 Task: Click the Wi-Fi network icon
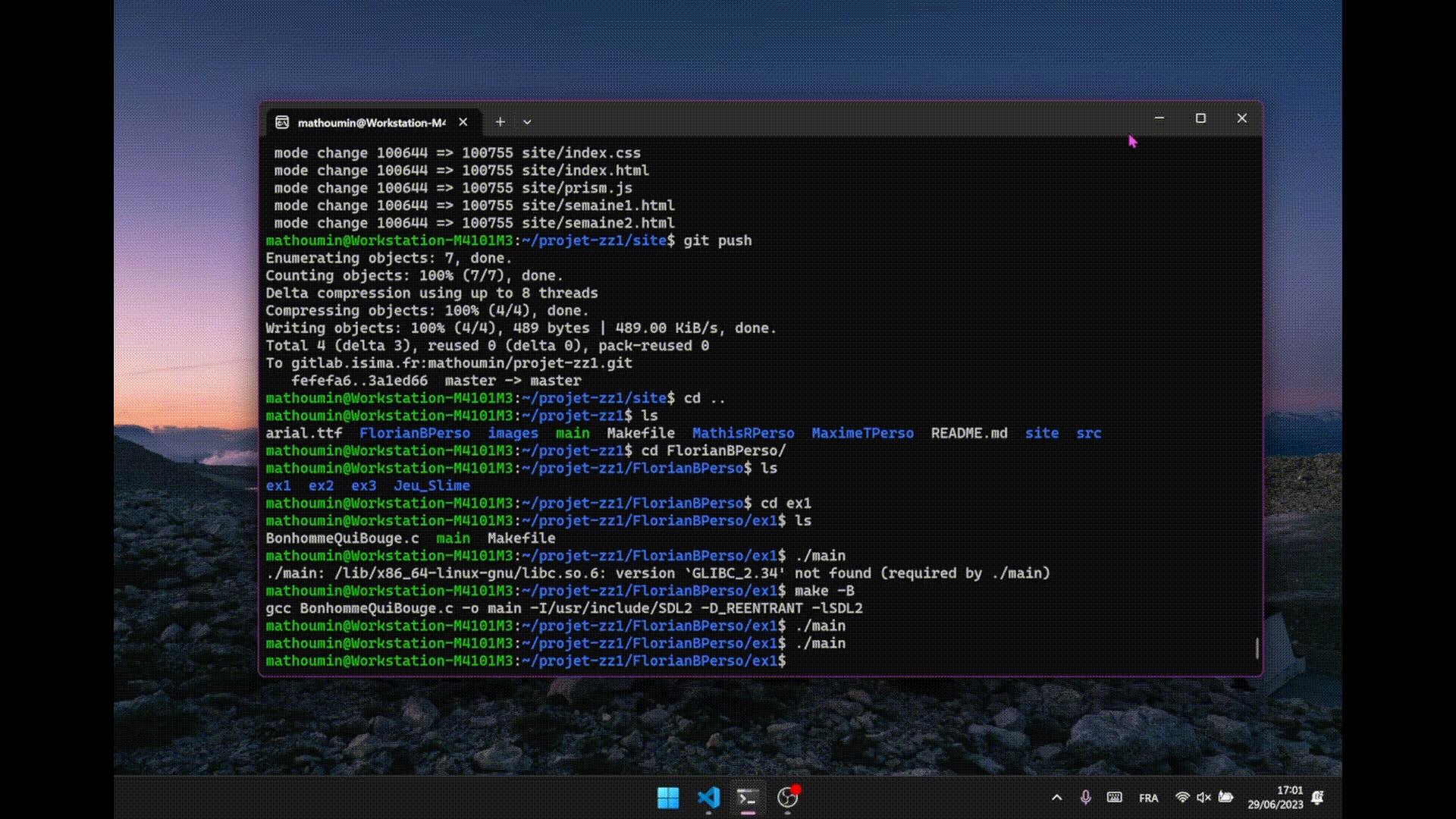(1181, 798)
